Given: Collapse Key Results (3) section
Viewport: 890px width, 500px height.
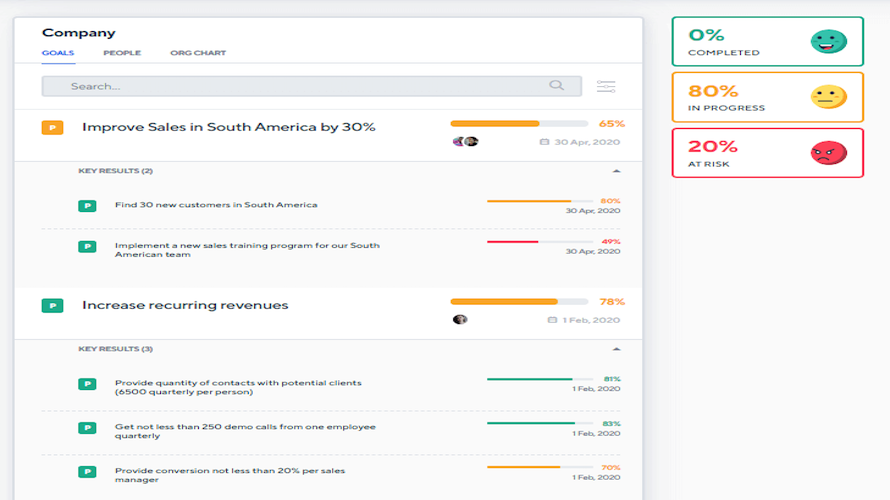Looking at the screenshot, I should [616, 349].
